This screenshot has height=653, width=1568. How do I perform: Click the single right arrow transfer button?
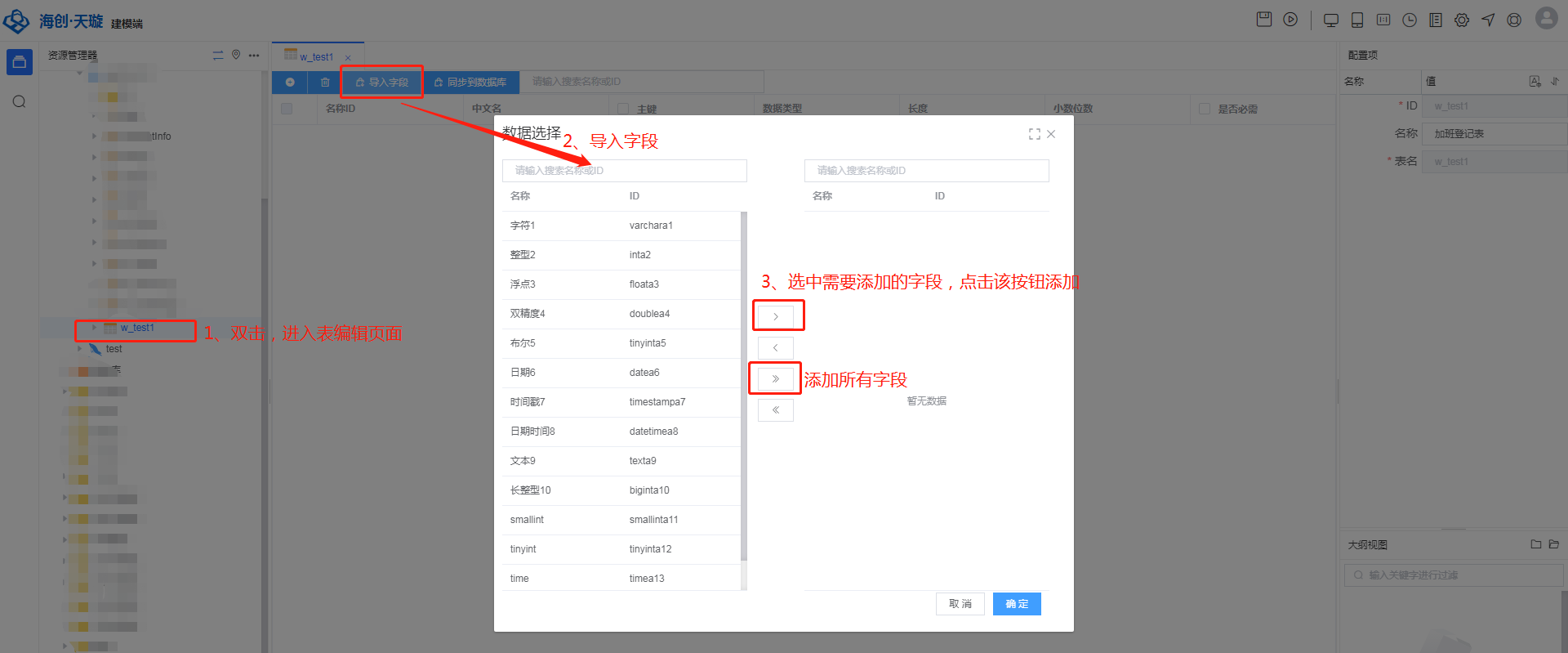(775, 316)
